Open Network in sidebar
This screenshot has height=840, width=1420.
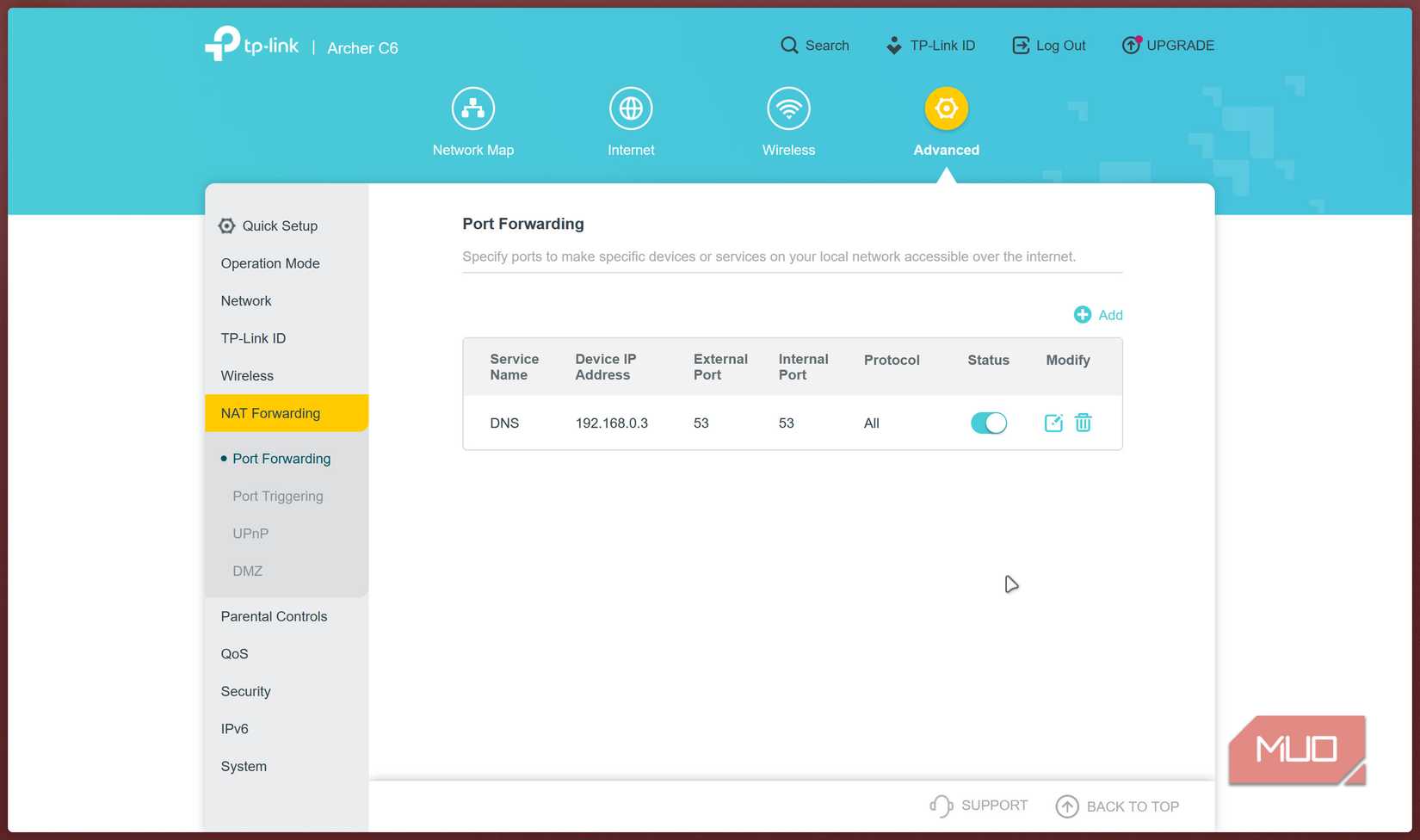point(246,301)
